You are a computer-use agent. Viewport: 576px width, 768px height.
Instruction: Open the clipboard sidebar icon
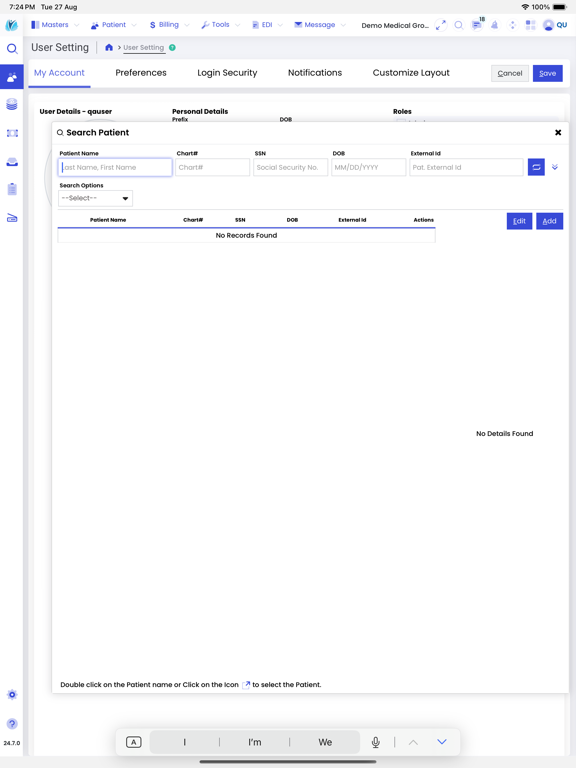click(x=12, y=189)
